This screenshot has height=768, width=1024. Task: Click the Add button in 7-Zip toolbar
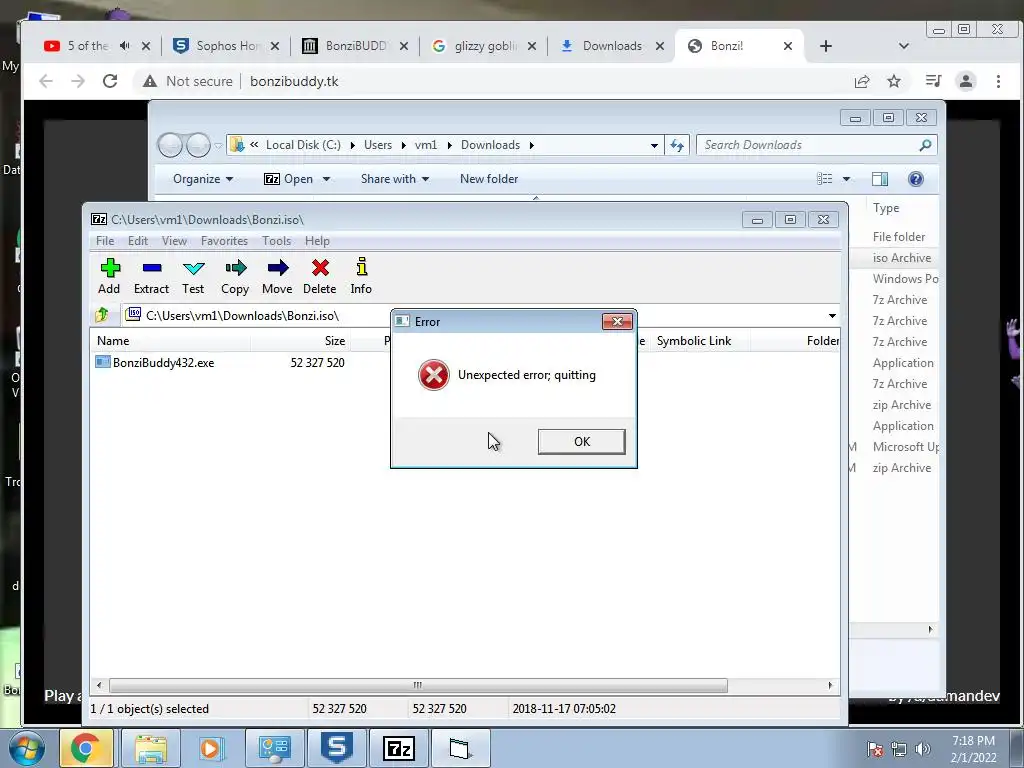pyautogui.click(x=109, y=276)
